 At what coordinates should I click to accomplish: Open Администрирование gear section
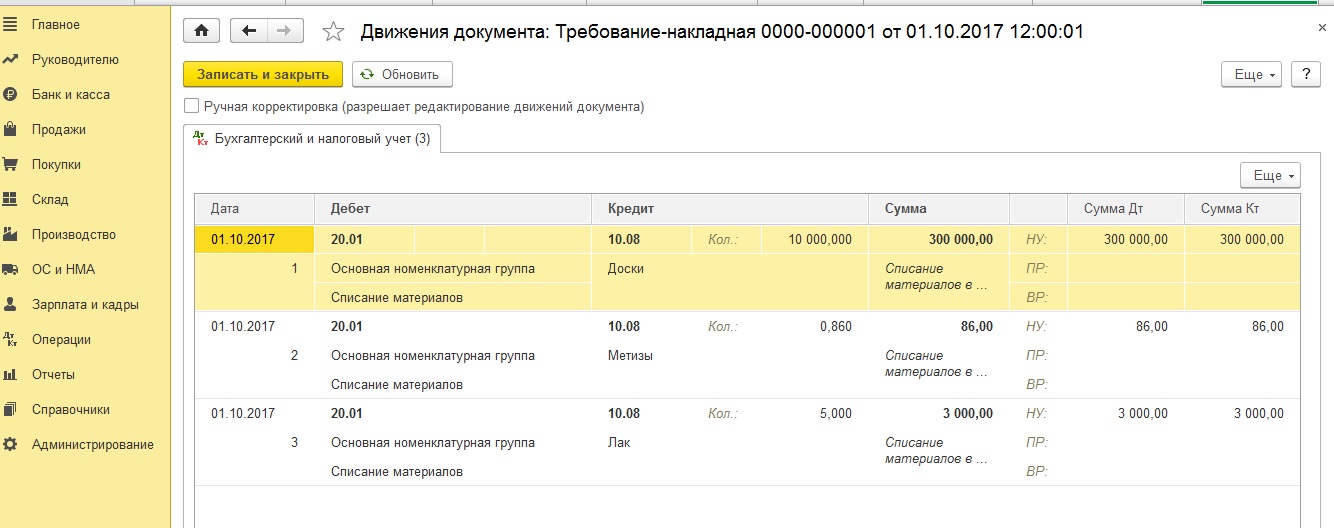(11, 444)
